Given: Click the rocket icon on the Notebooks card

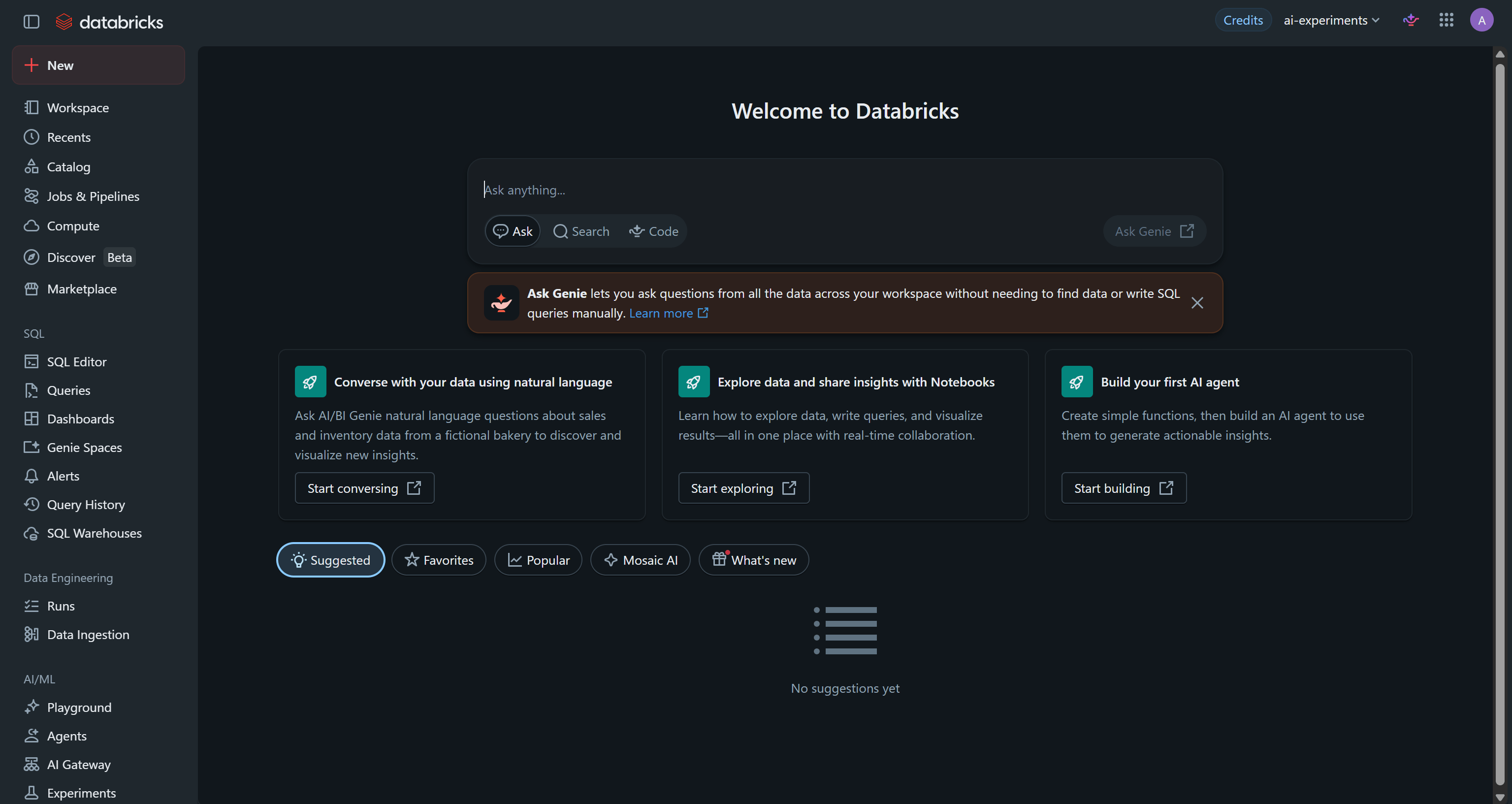Looking at the screenshot, I should (693, 382).
